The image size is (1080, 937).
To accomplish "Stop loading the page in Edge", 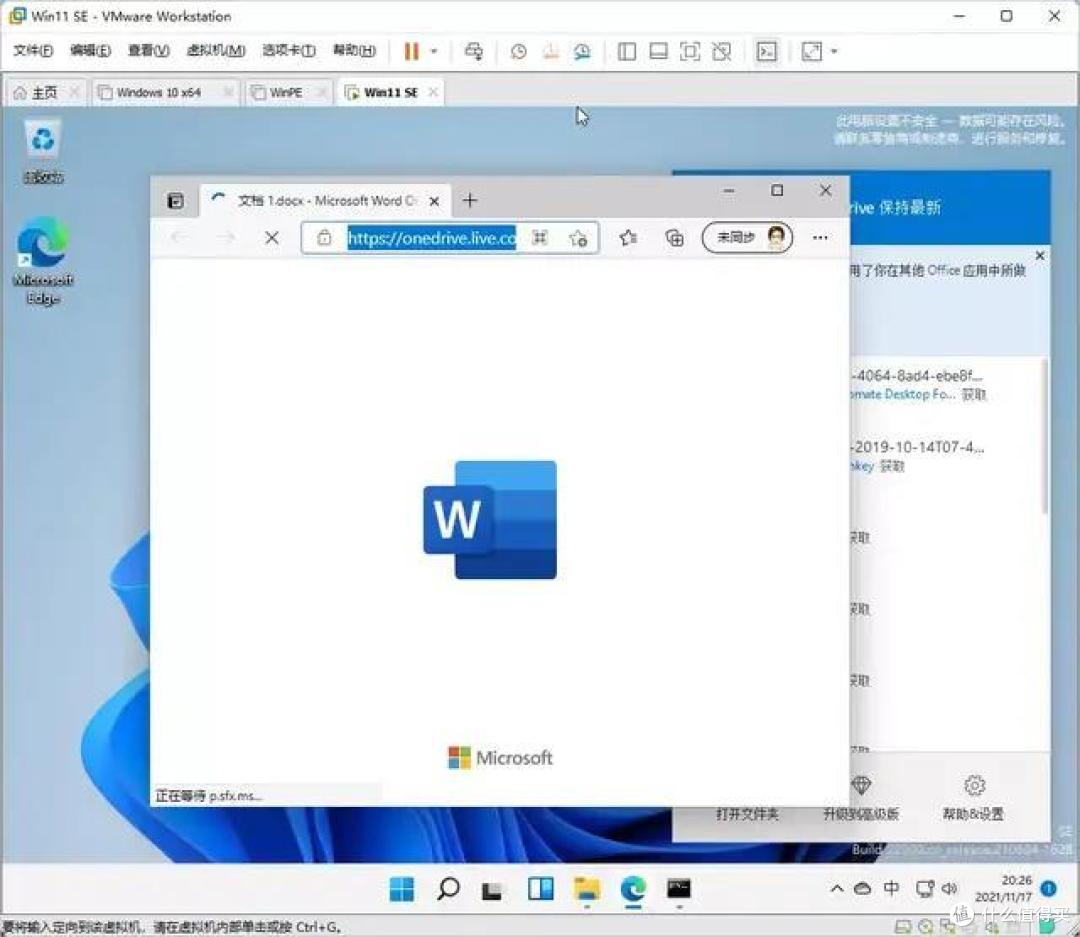I will click(x=272, y=238).
